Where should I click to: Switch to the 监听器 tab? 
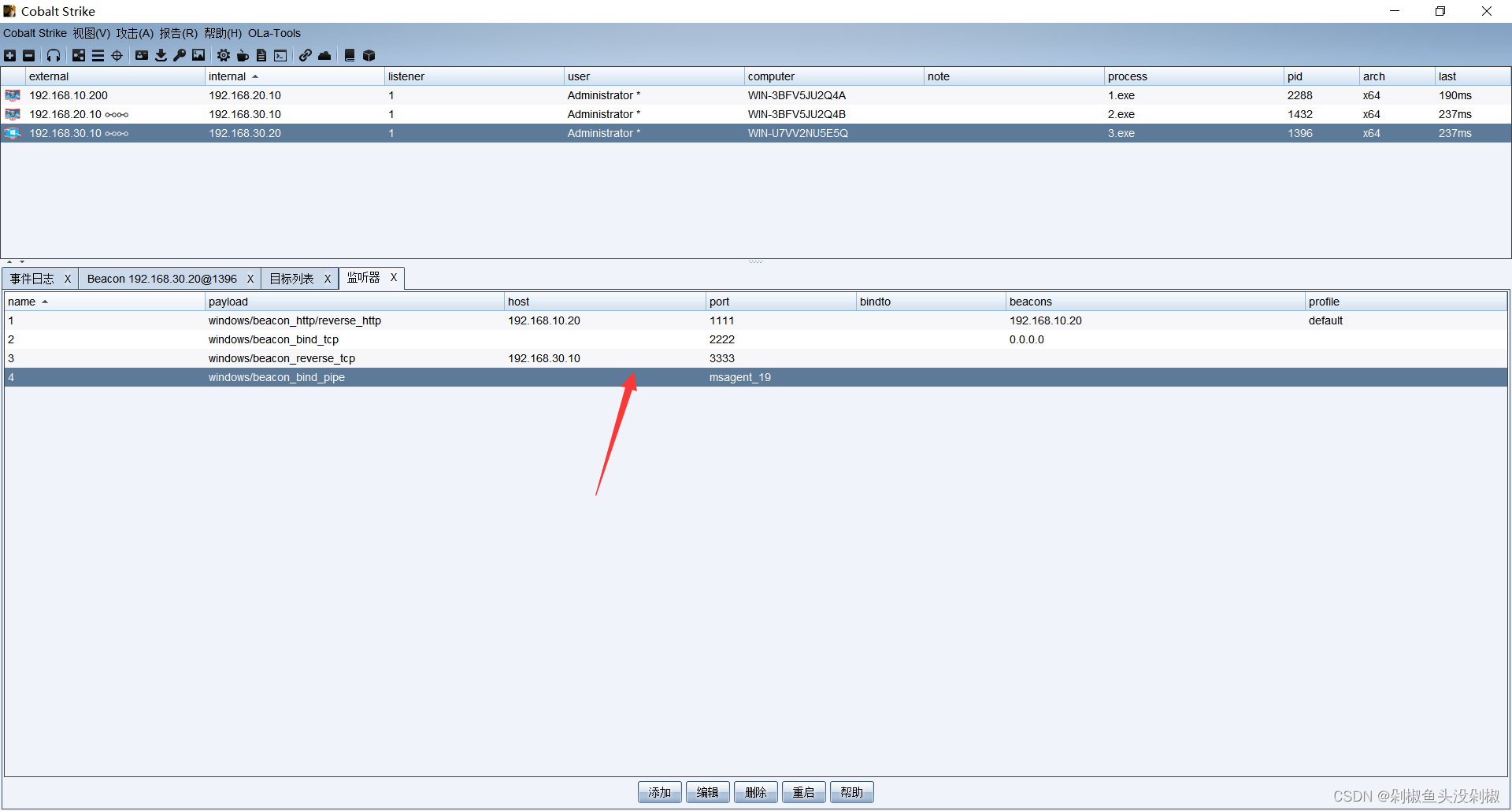[x=363, y=278]
